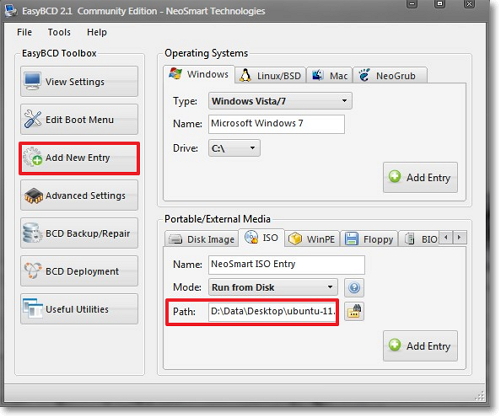Click the ISO Path input field
Viewport: 499px width, 416px height.
pos(273,312)
